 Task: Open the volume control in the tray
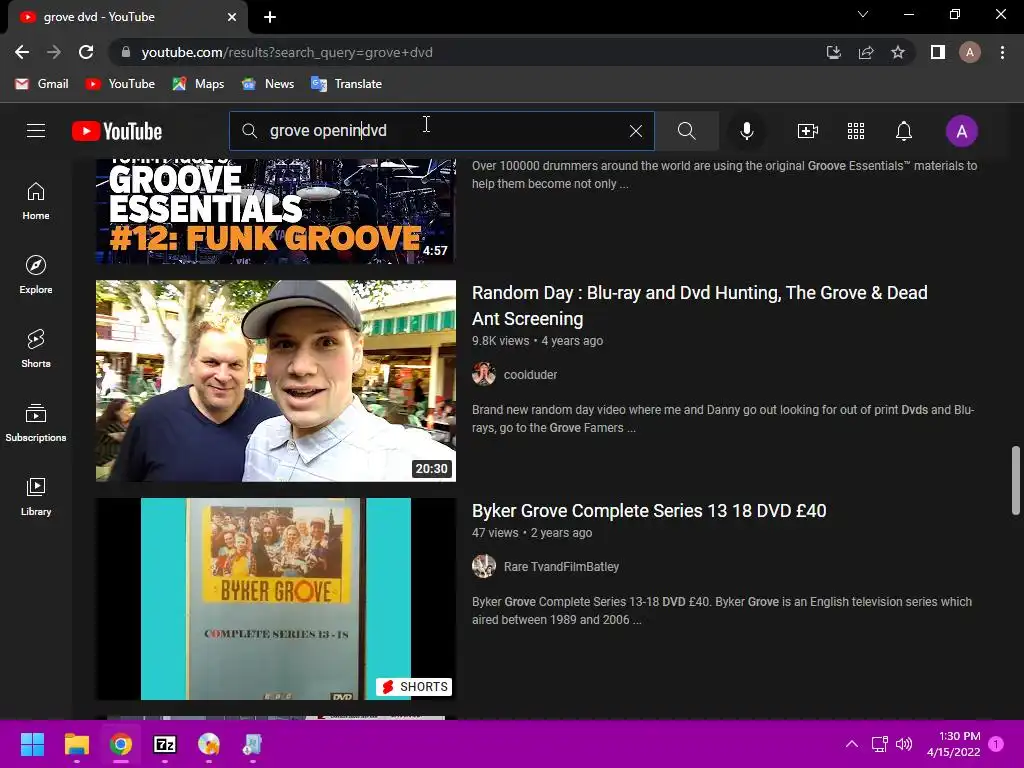tap(904, 744)
